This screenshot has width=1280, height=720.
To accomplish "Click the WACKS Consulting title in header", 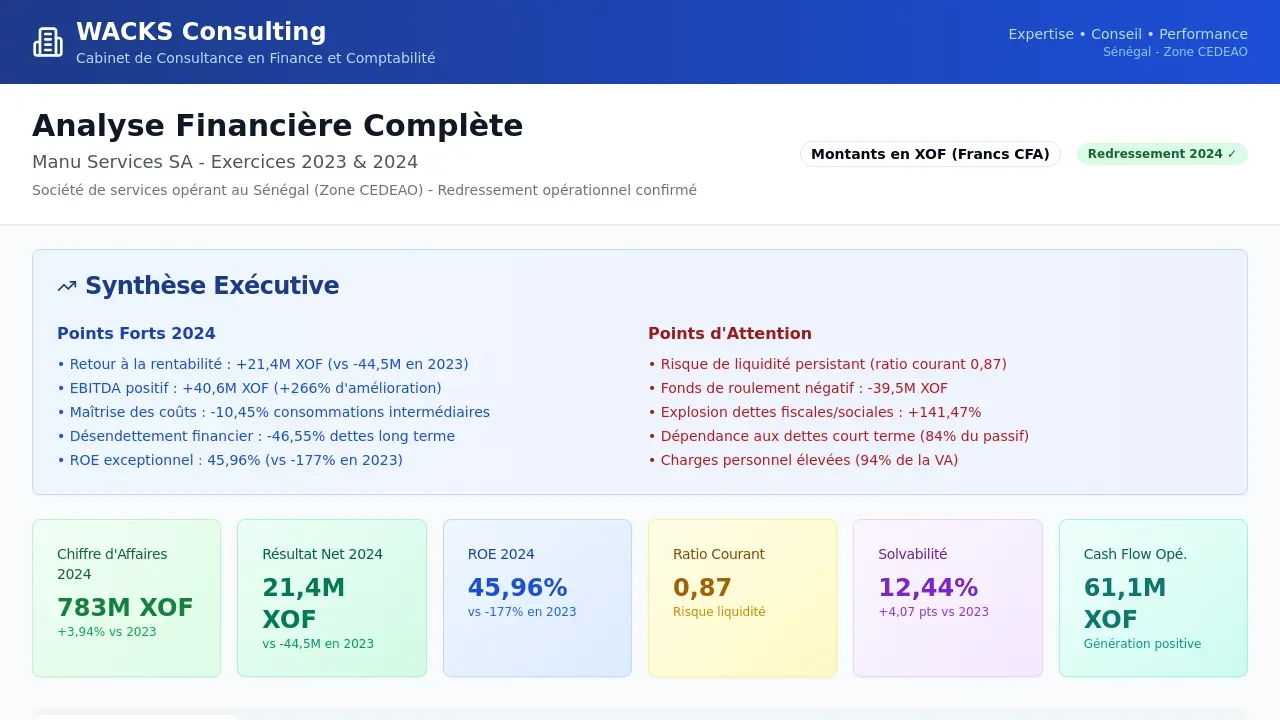I will 201,32.
